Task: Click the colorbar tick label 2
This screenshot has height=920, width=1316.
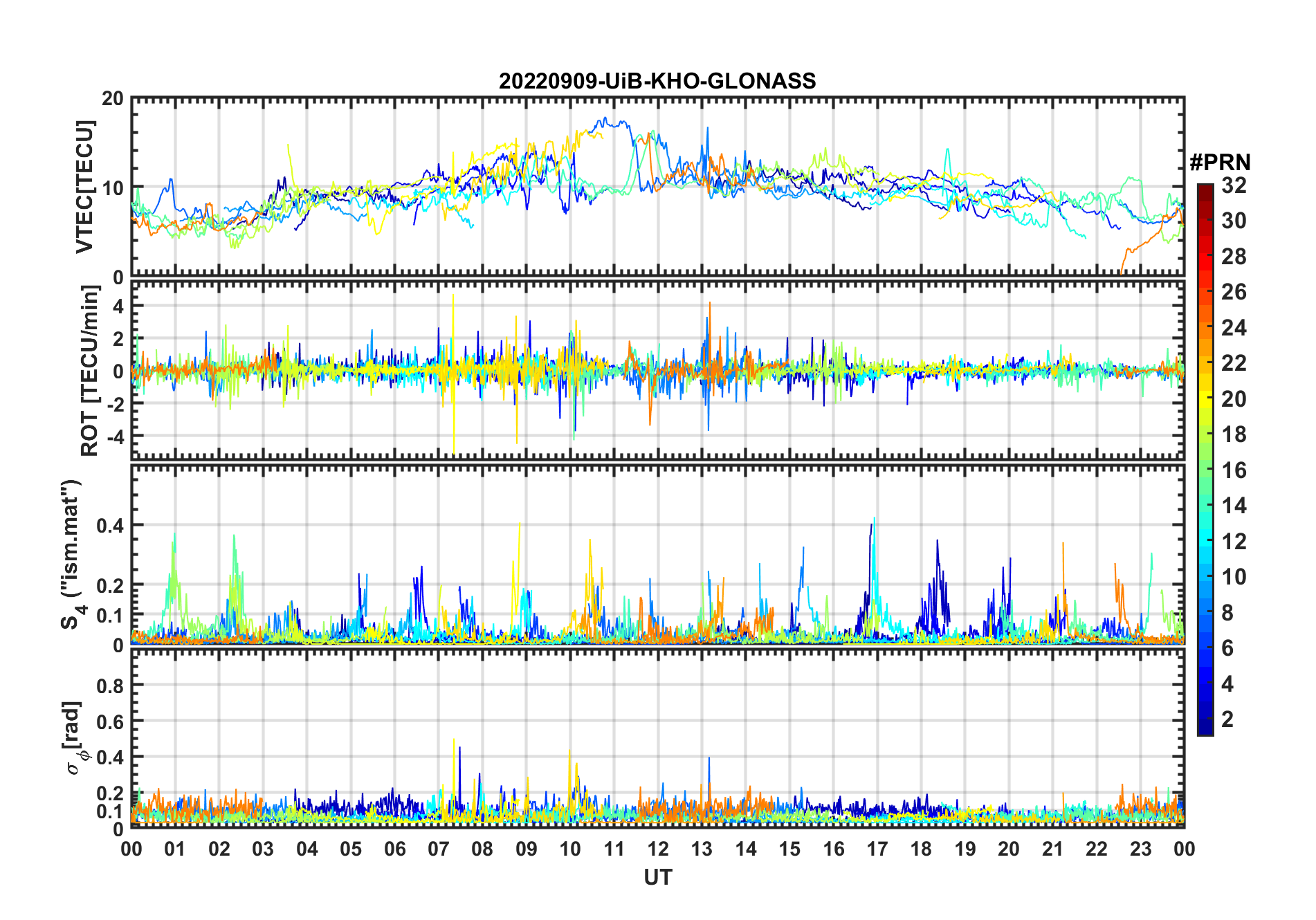Action: click(x=1227, y=719)
